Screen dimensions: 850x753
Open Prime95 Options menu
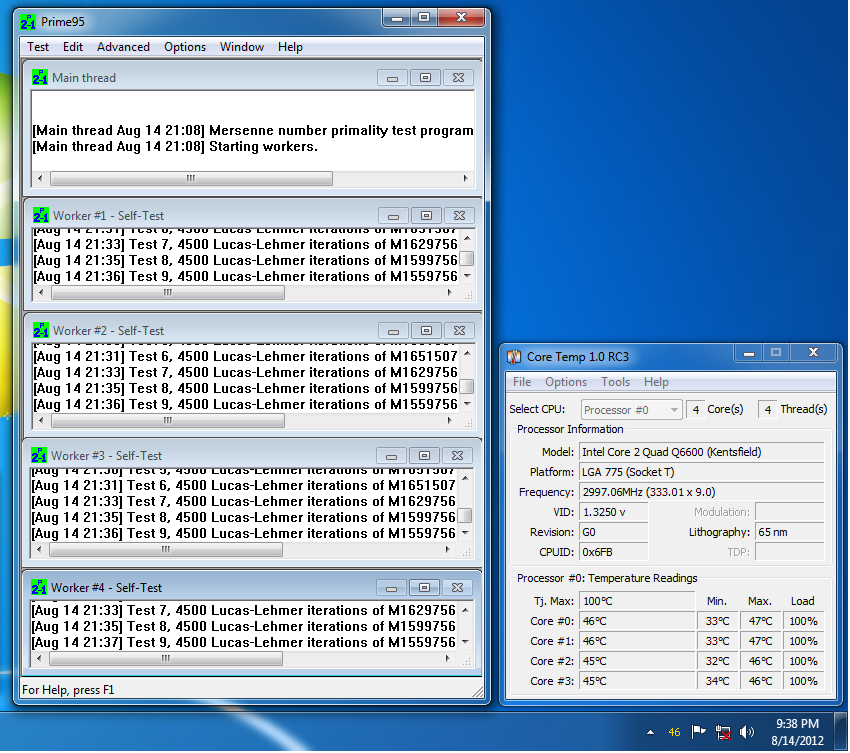185,47
